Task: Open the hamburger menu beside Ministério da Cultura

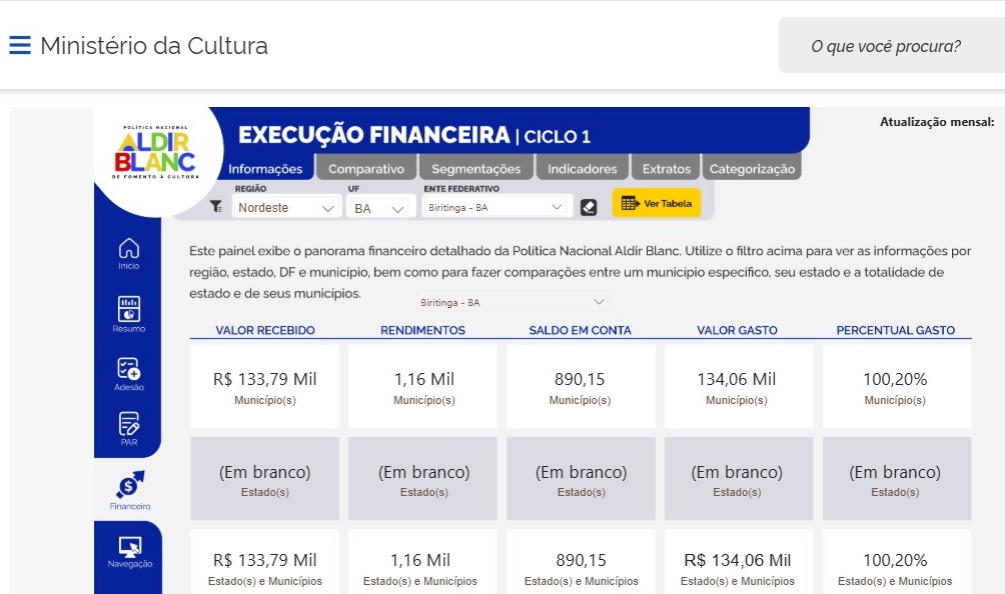Action: [x=20, y=46]
